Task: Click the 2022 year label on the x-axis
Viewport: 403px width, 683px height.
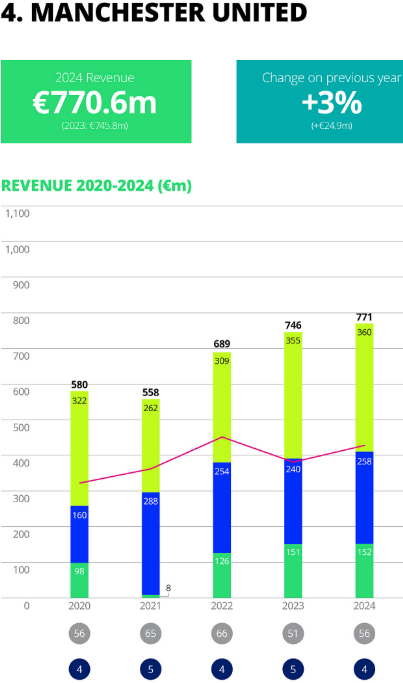Action: pyautogui.click(x=222, y=606)
